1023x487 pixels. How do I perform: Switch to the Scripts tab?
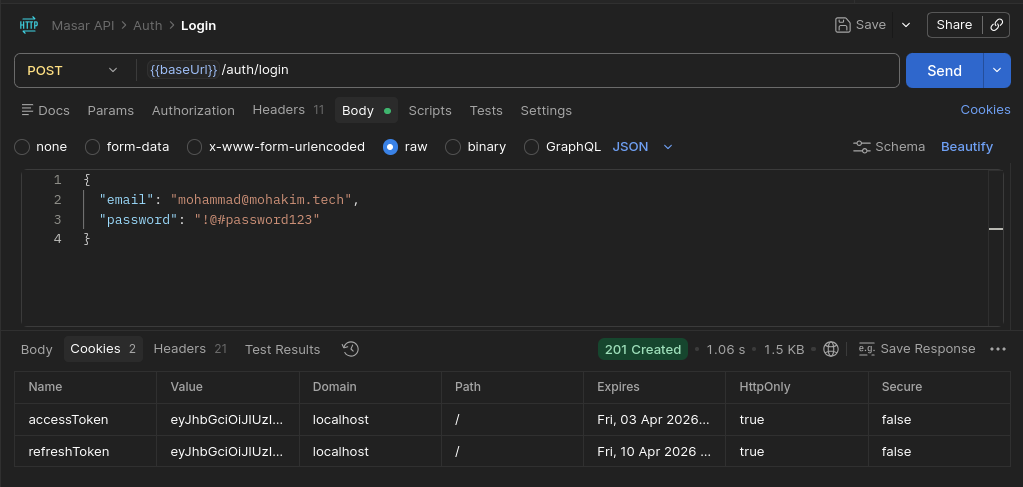point(430,110)
